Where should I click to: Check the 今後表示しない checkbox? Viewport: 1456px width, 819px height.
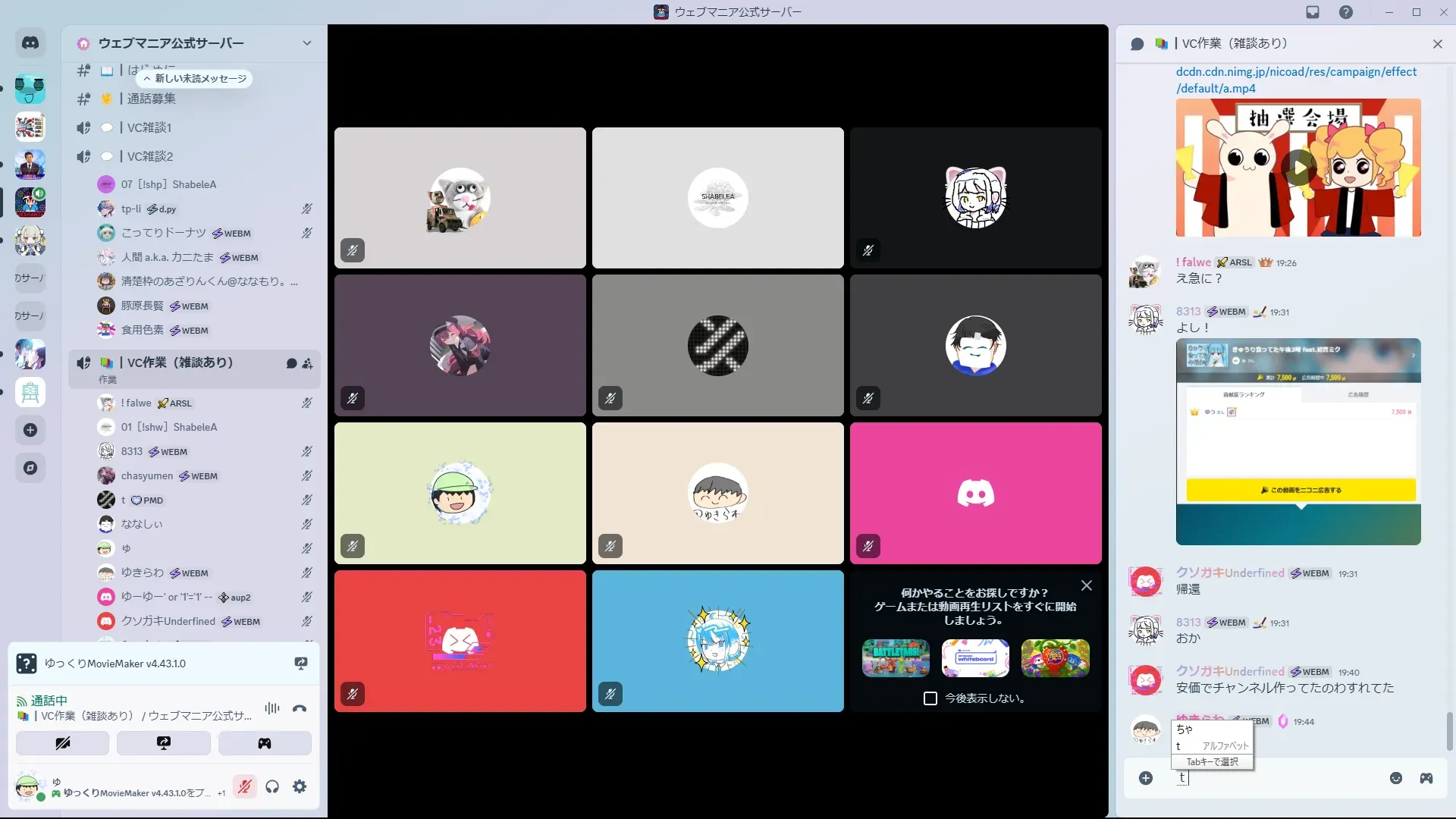[930, 698]
